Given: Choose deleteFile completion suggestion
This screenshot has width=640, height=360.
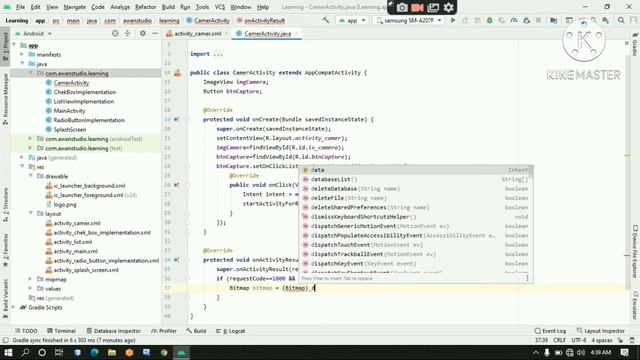Looking at the screenshot, I should point(416,198).
